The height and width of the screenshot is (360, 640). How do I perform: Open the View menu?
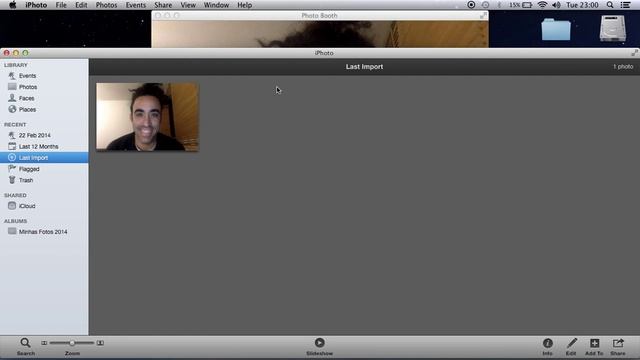[188, 5]
